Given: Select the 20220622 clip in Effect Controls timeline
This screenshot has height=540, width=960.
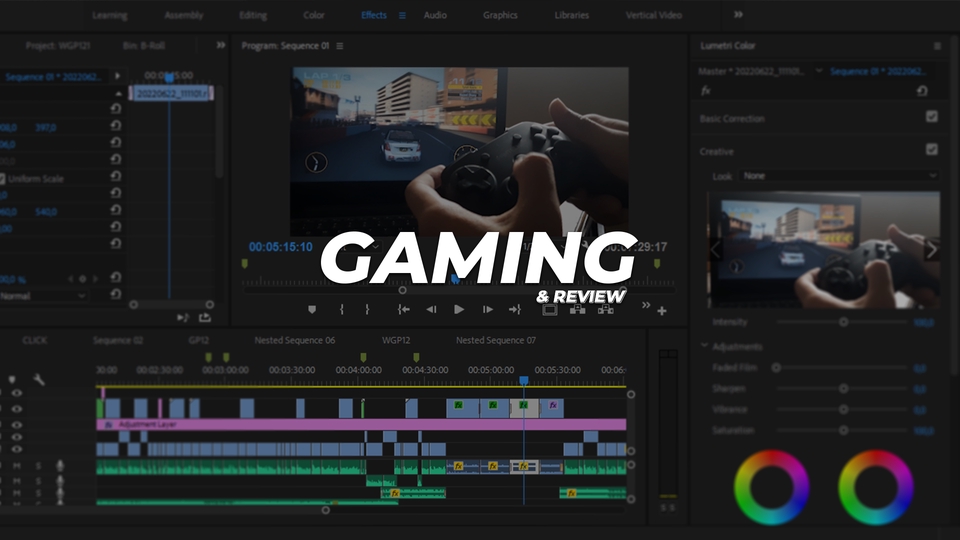Looking at the screenshot, I should point(171,93).
